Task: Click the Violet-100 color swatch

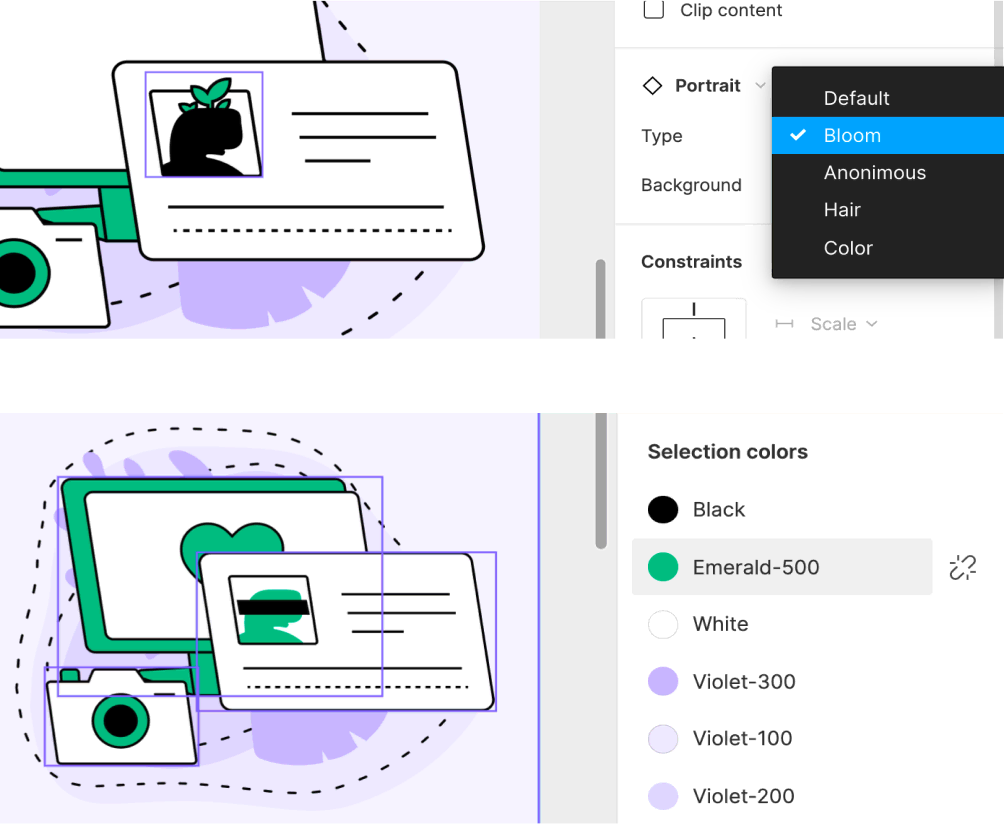Action: point(662,738)
